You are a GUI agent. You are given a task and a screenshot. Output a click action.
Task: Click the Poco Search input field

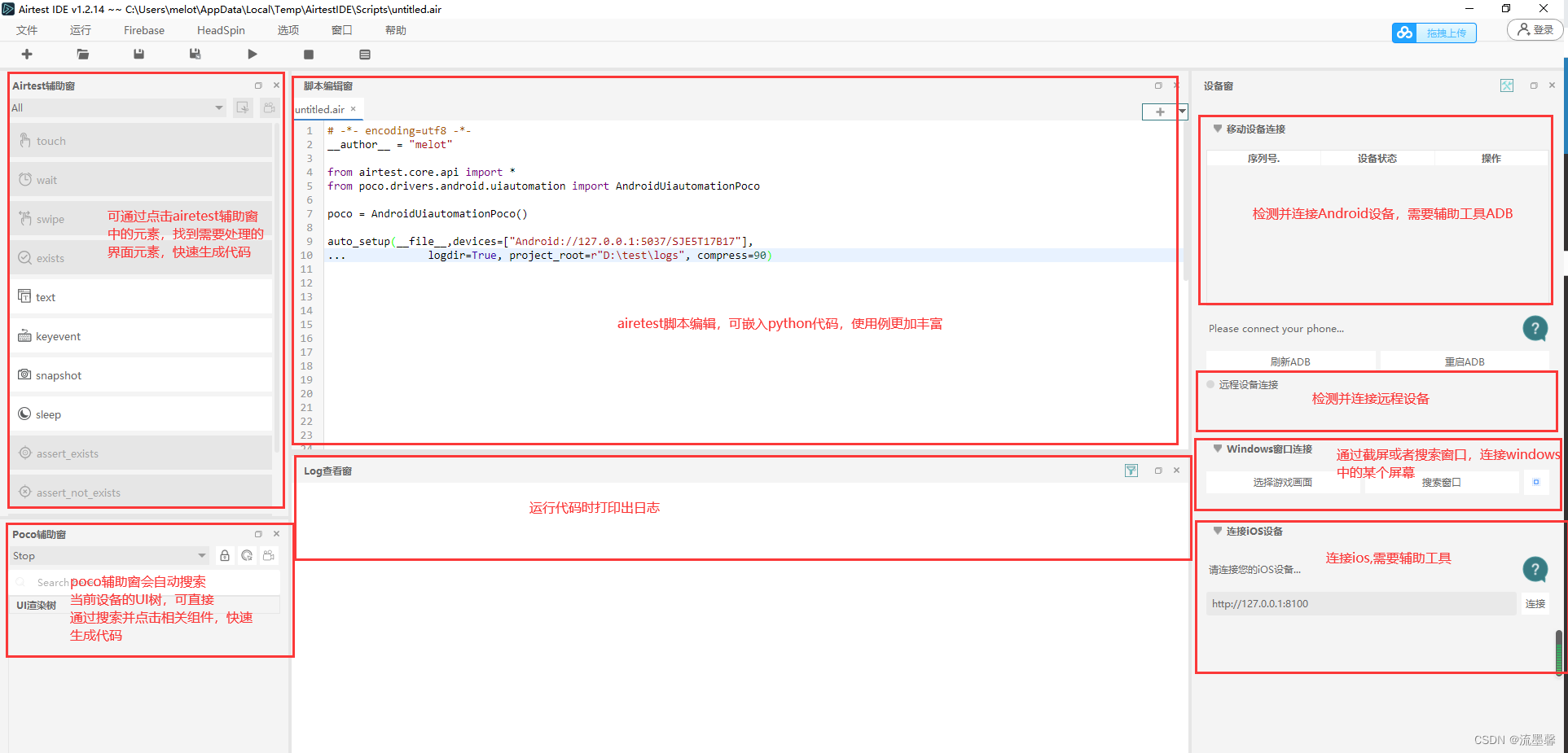pyautogui.click(x=145, y=582)
